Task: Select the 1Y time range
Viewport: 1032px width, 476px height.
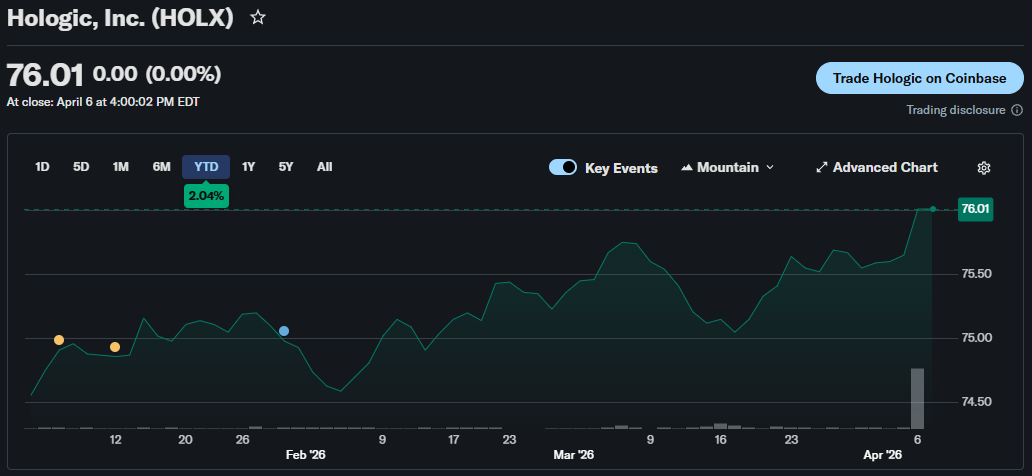Action: coord(248,167)
